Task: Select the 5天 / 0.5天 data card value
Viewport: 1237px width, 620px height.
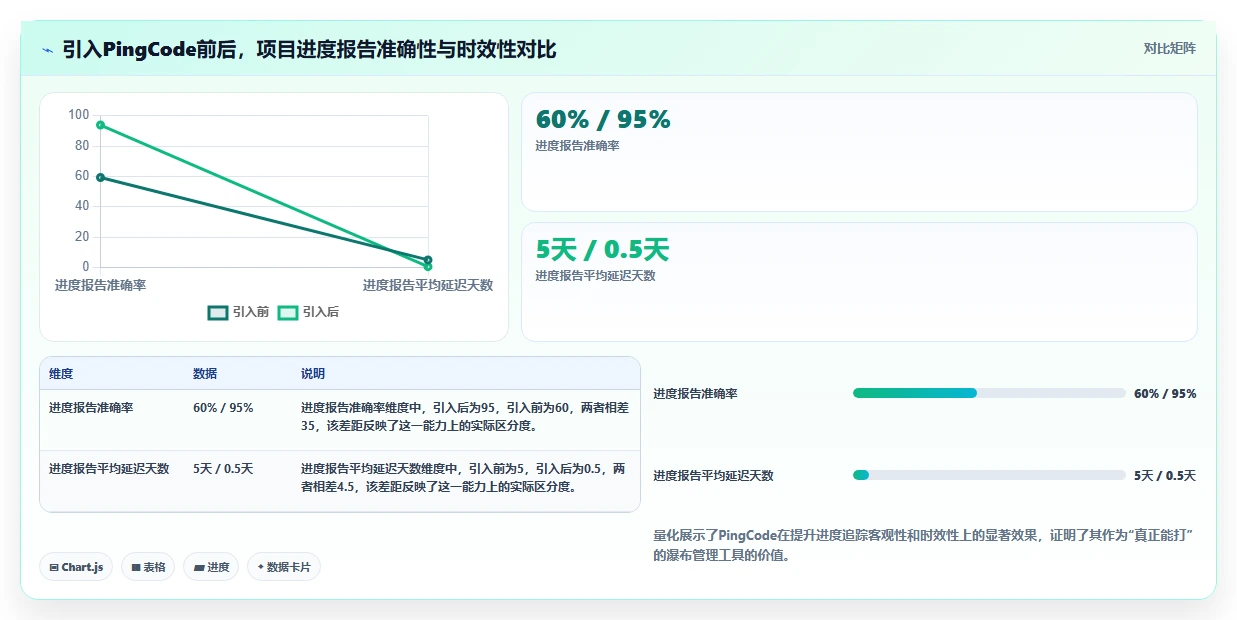Action: (602, 249)
